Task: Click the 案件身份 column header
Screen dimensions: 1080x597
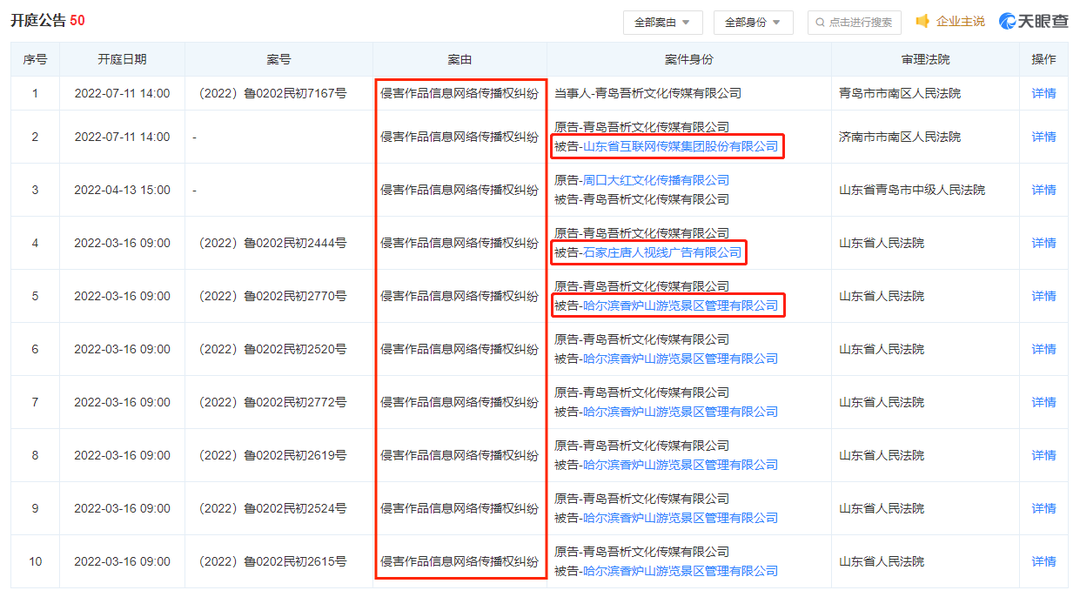Action: click(689, 60)
